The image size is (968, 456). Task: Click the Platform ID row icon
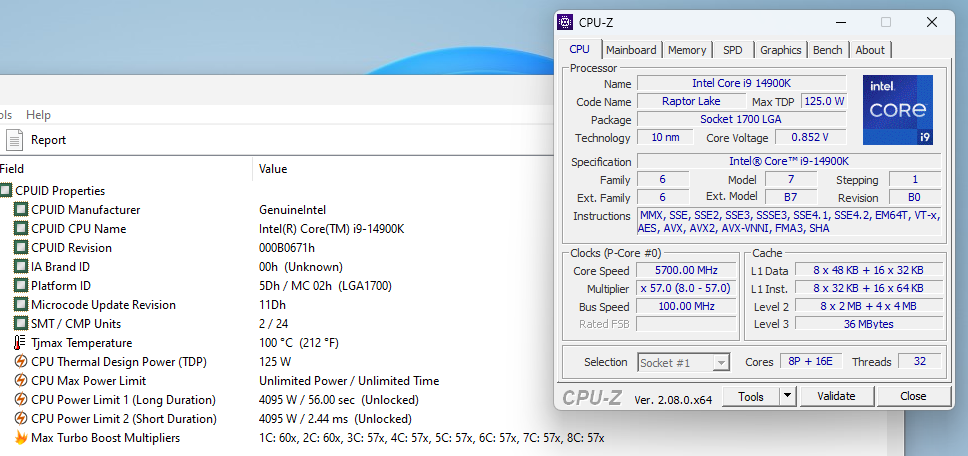21,286
